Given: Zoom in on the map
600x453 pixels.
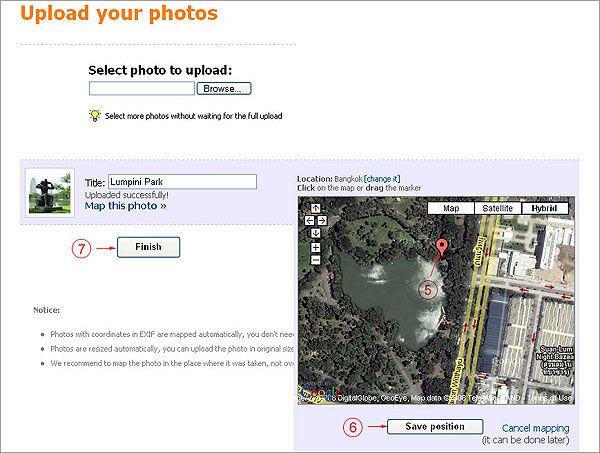Looking at the screenshot, I should [x=316, y=246].
